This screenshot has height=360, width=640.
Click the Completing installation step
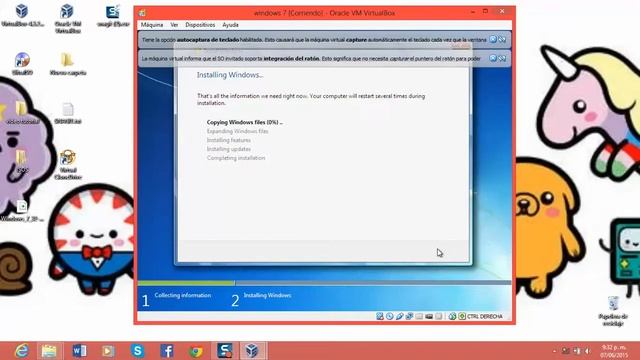pyautogui.click(x=236, y=158)
